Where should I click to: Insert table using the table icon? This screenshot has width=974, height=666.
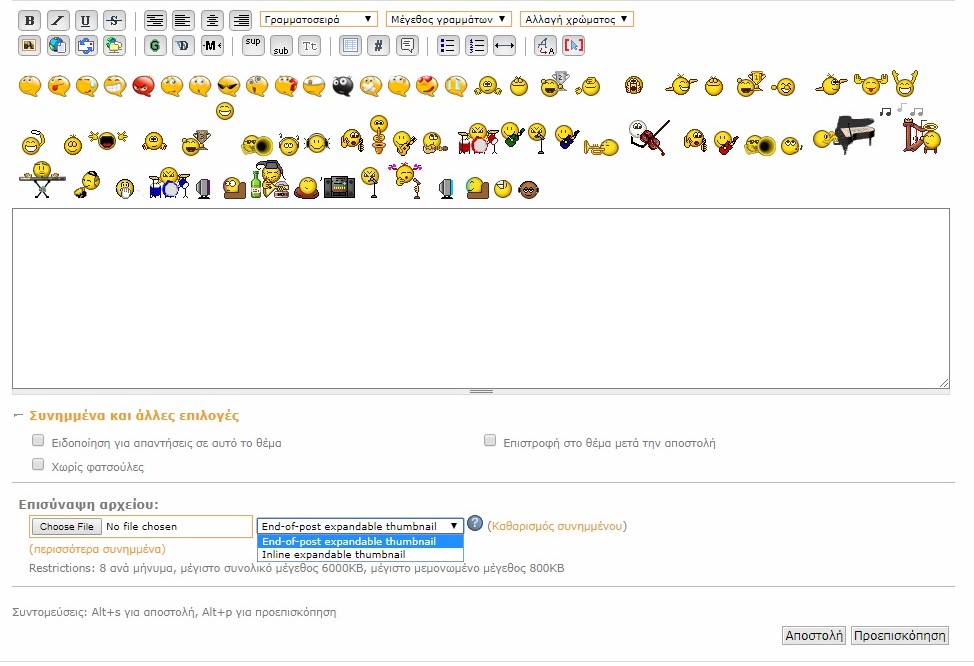tap(350, 45)
